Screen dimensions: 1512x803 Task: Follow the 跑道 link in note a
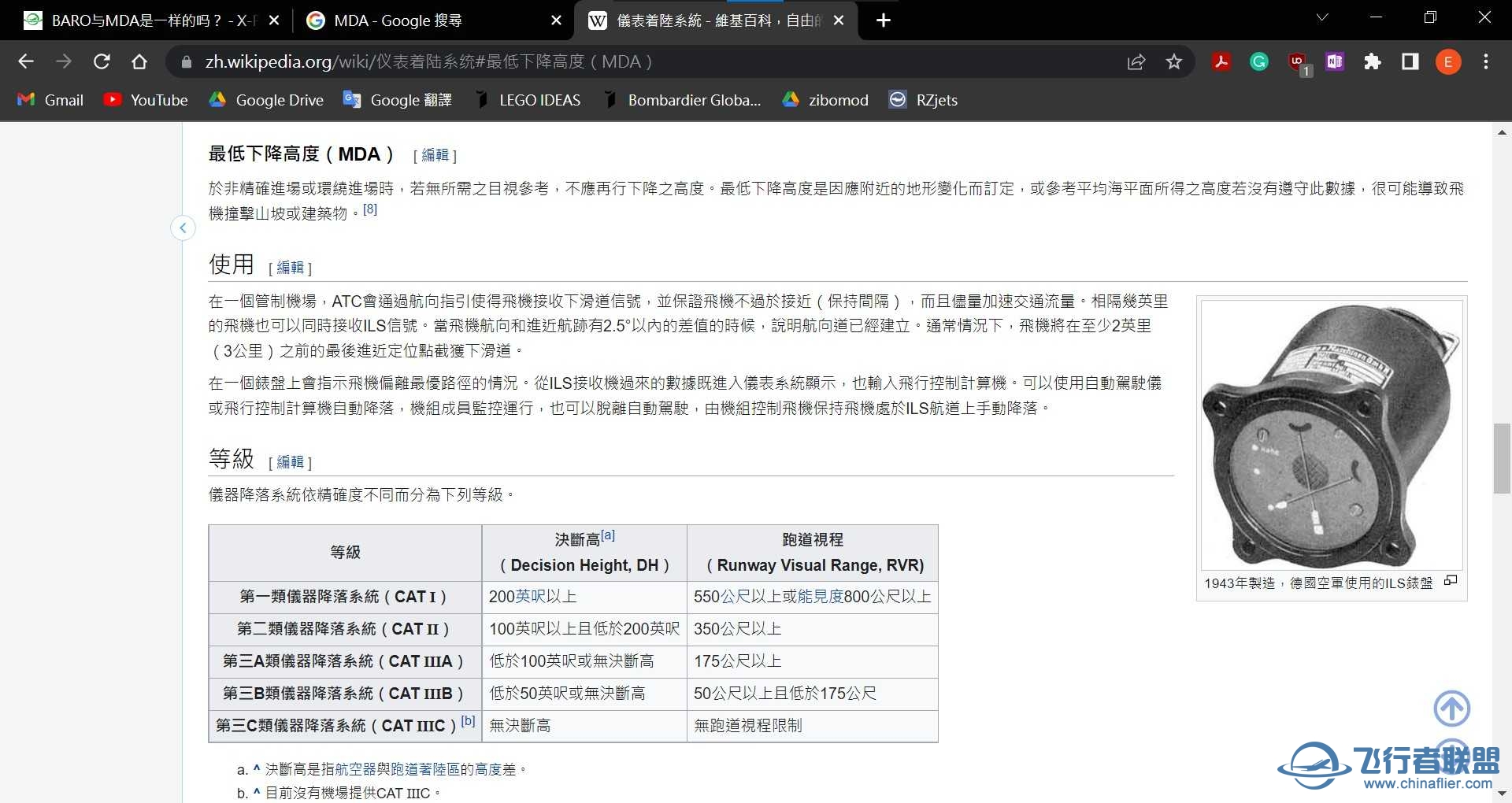tap(405, 769)
